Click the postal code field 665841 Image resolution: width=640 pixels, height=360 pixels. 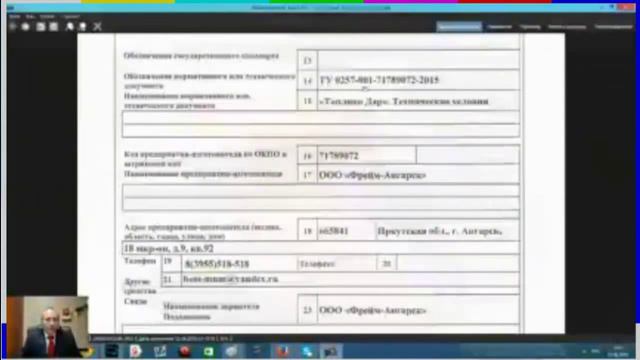pyautogui.click(x=346, y=231)
